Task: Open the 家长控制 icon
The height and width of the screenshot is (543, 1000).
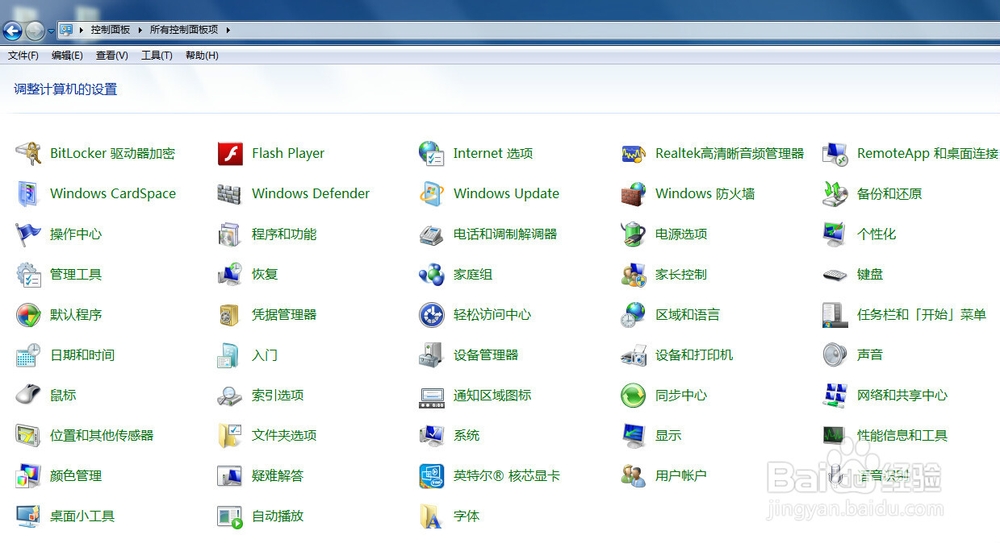Action: pos(633,274)
